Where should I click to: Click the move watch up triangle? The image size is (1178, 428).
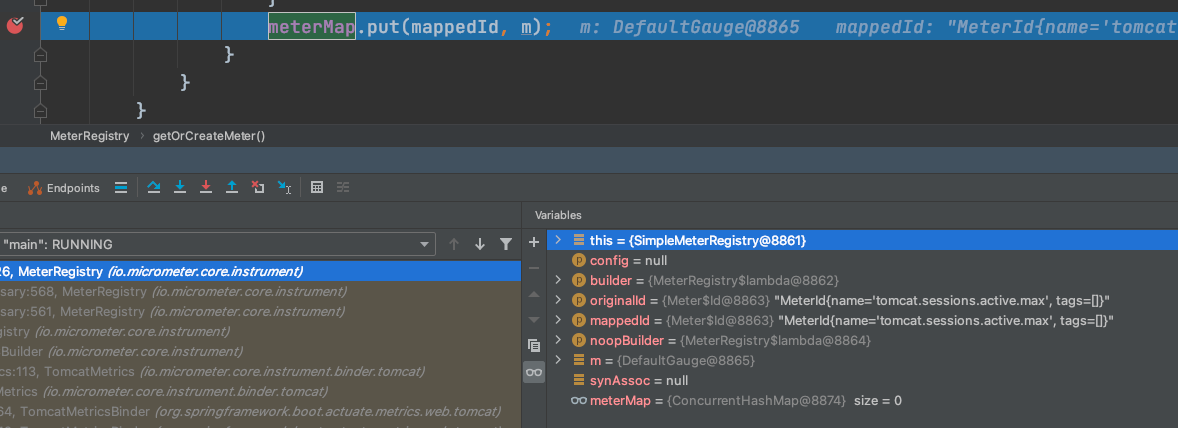click(534, 294)
